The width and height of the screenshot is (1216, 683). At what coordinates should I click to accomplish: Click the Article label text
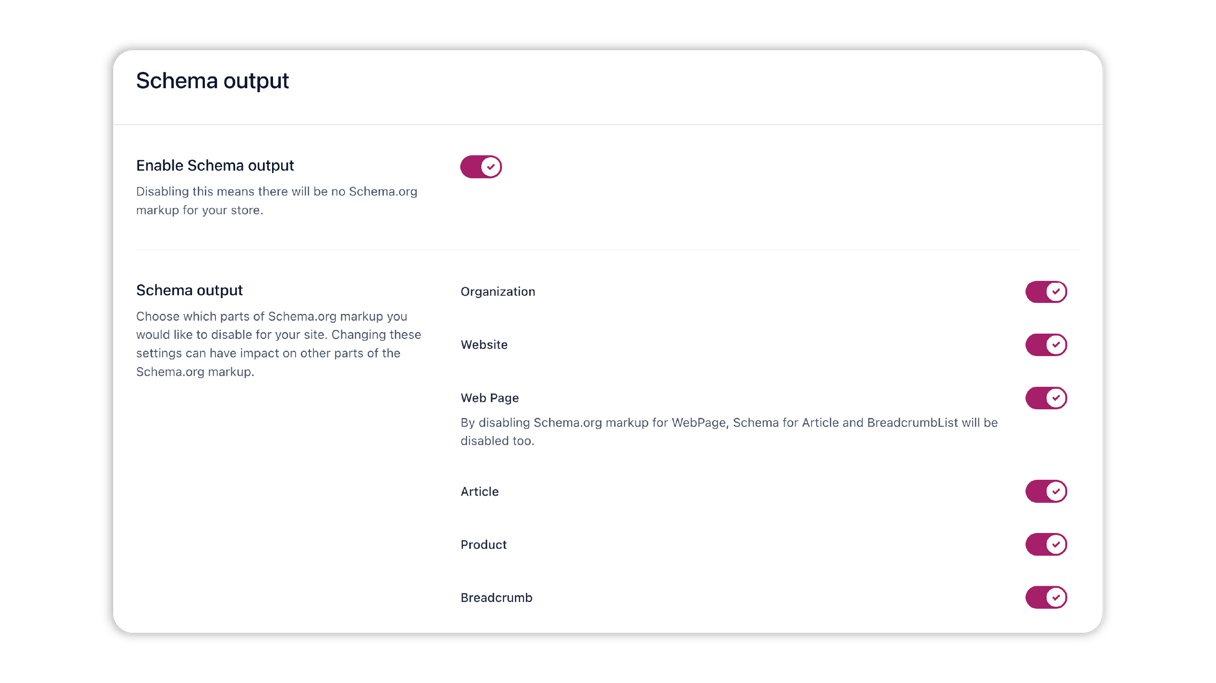pyautogui.click(x=480, y=492)
